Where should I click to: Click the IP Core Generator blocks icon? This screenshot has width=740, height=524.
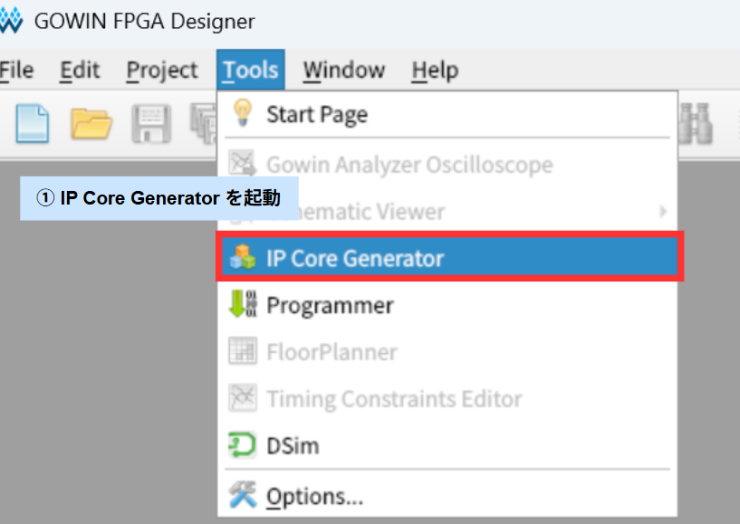pos(243,258)
